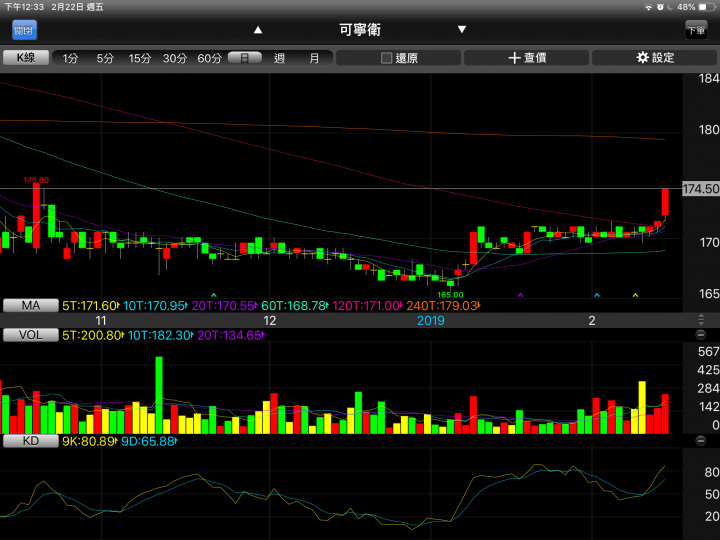Tap the 165.00 low price marker
The image size is (720, 540).
pyautogui.click(x=450, y=295)
